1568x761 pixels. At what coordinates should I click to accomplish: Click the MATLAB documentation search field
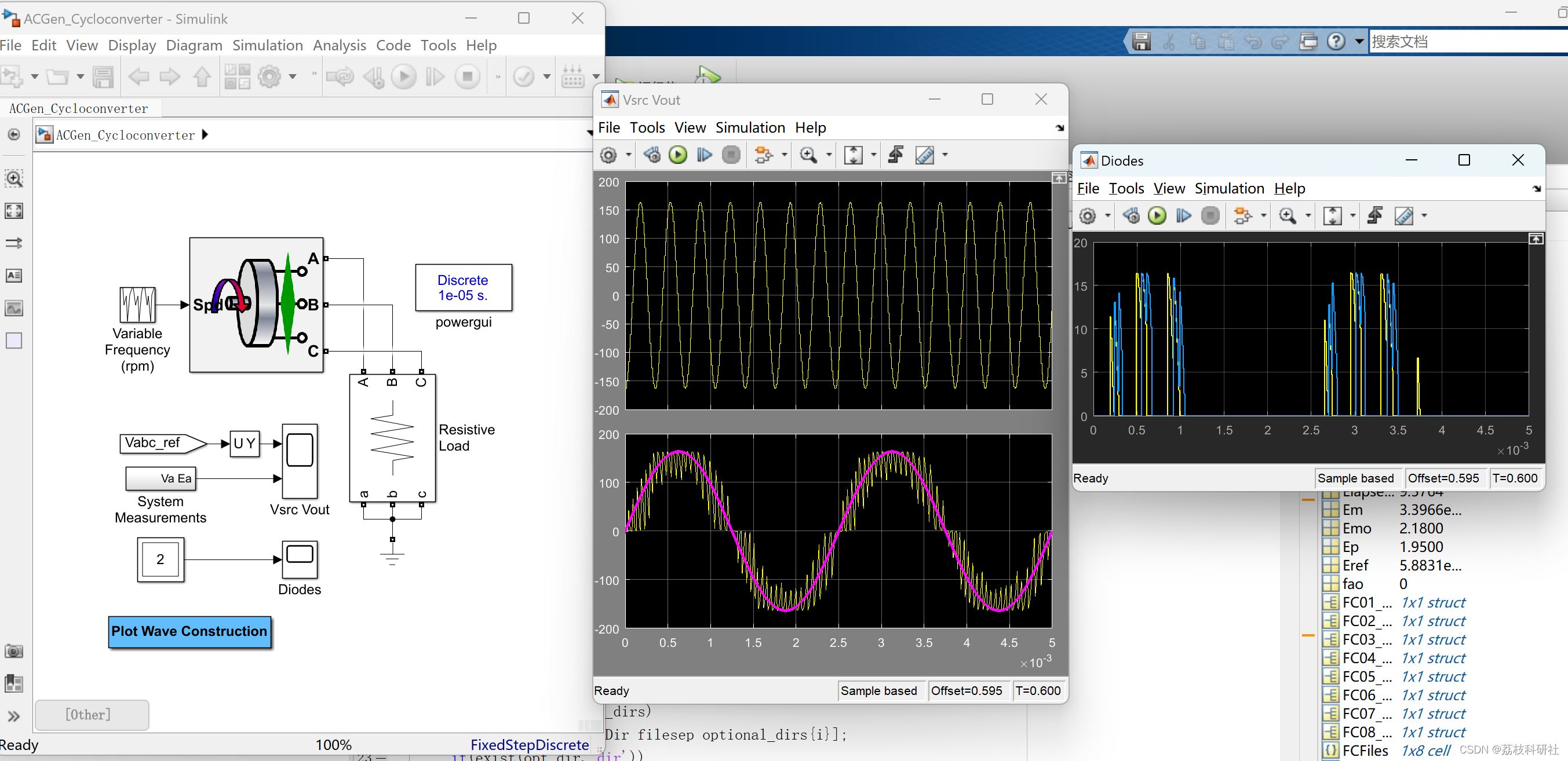point(1461,41)
